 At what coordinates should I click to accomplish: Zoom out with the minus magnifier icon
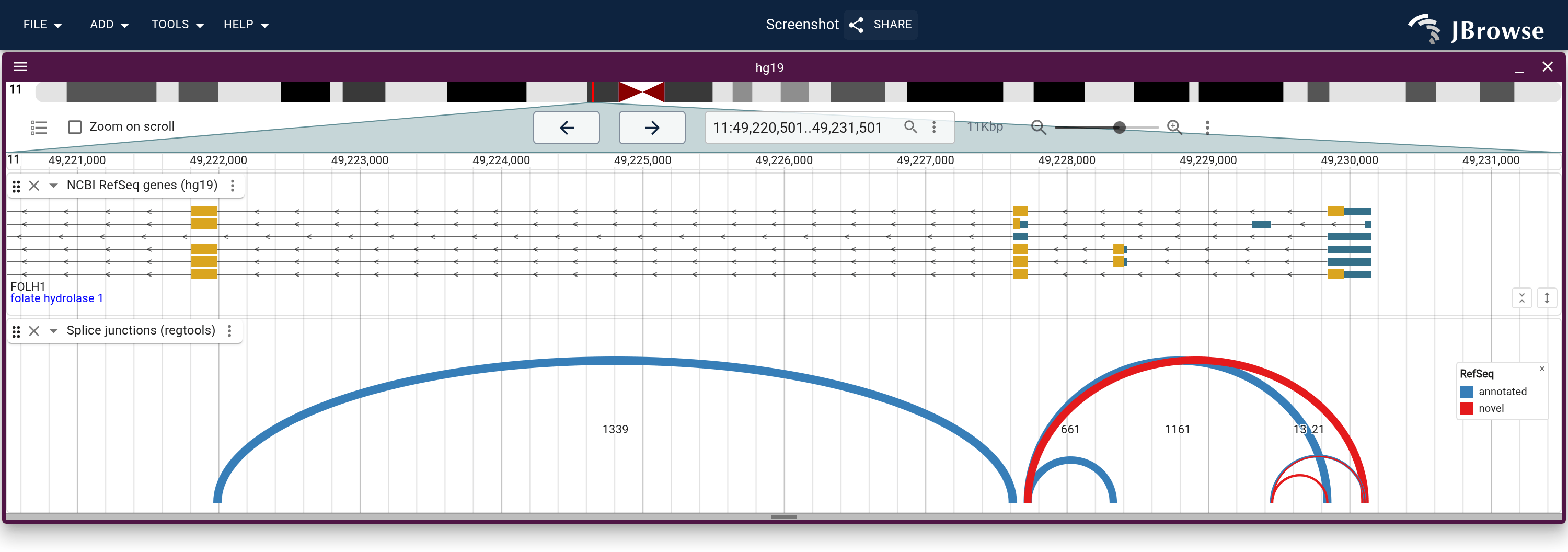1039,127
